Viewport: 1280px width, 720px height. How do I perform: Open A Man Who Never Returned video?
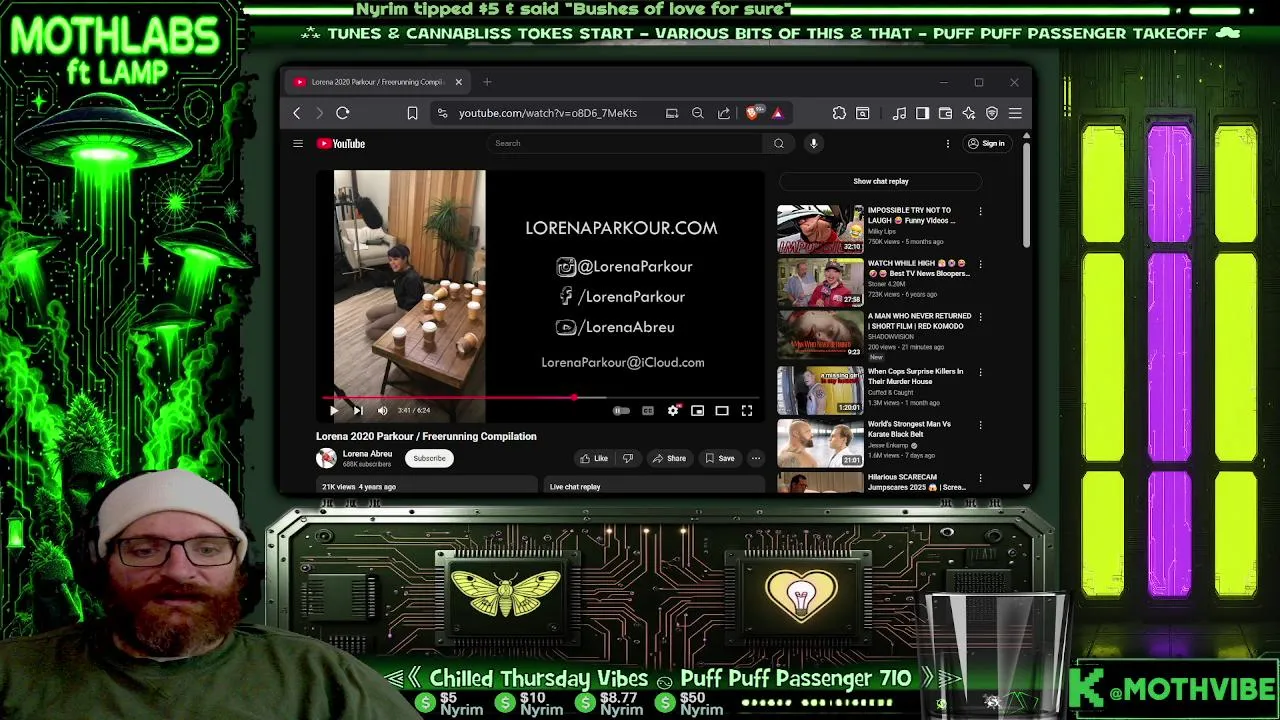point(820,335)
